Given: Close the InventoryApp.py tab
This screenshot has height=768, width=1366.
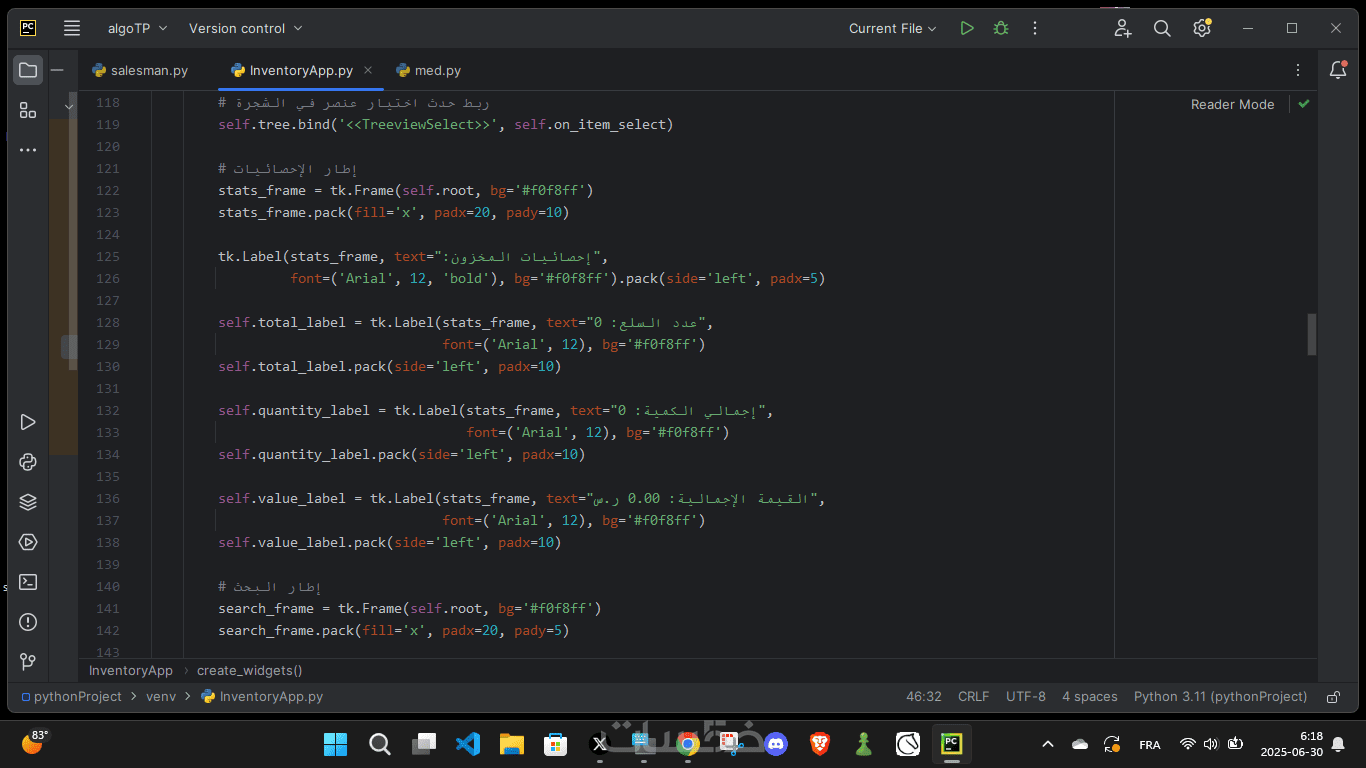Looking at the screenshot, I should coord(368,70).
